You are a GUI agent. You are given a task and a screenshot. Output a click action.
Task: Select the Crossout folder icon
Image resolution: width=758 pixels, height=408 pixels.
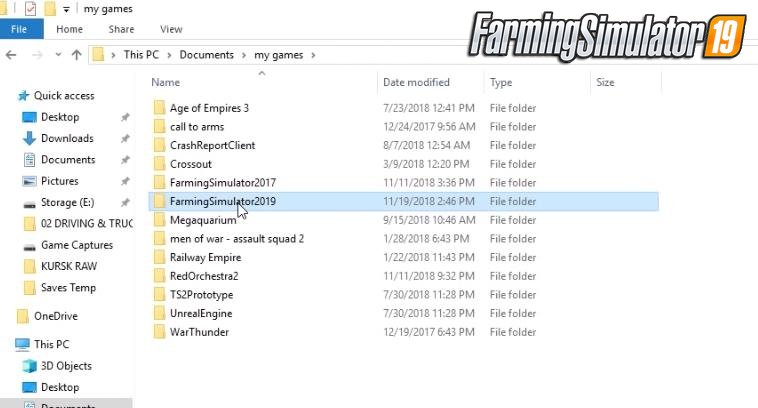point(160,163)
